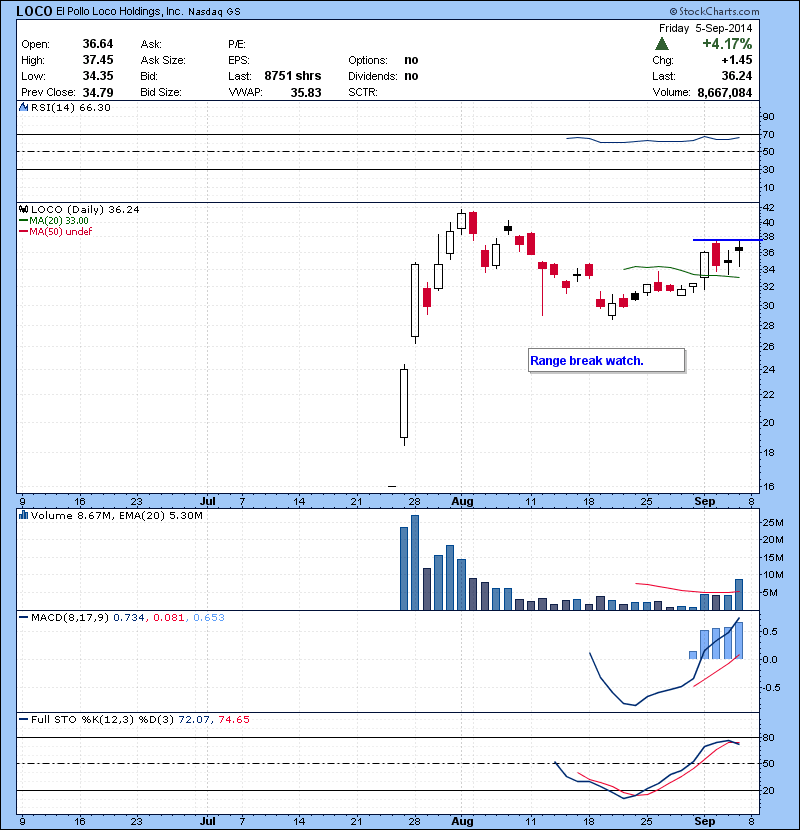Click the LOCO (Daily) candlestick icon
Screen dimensions: 800x830
coord(23,210)
